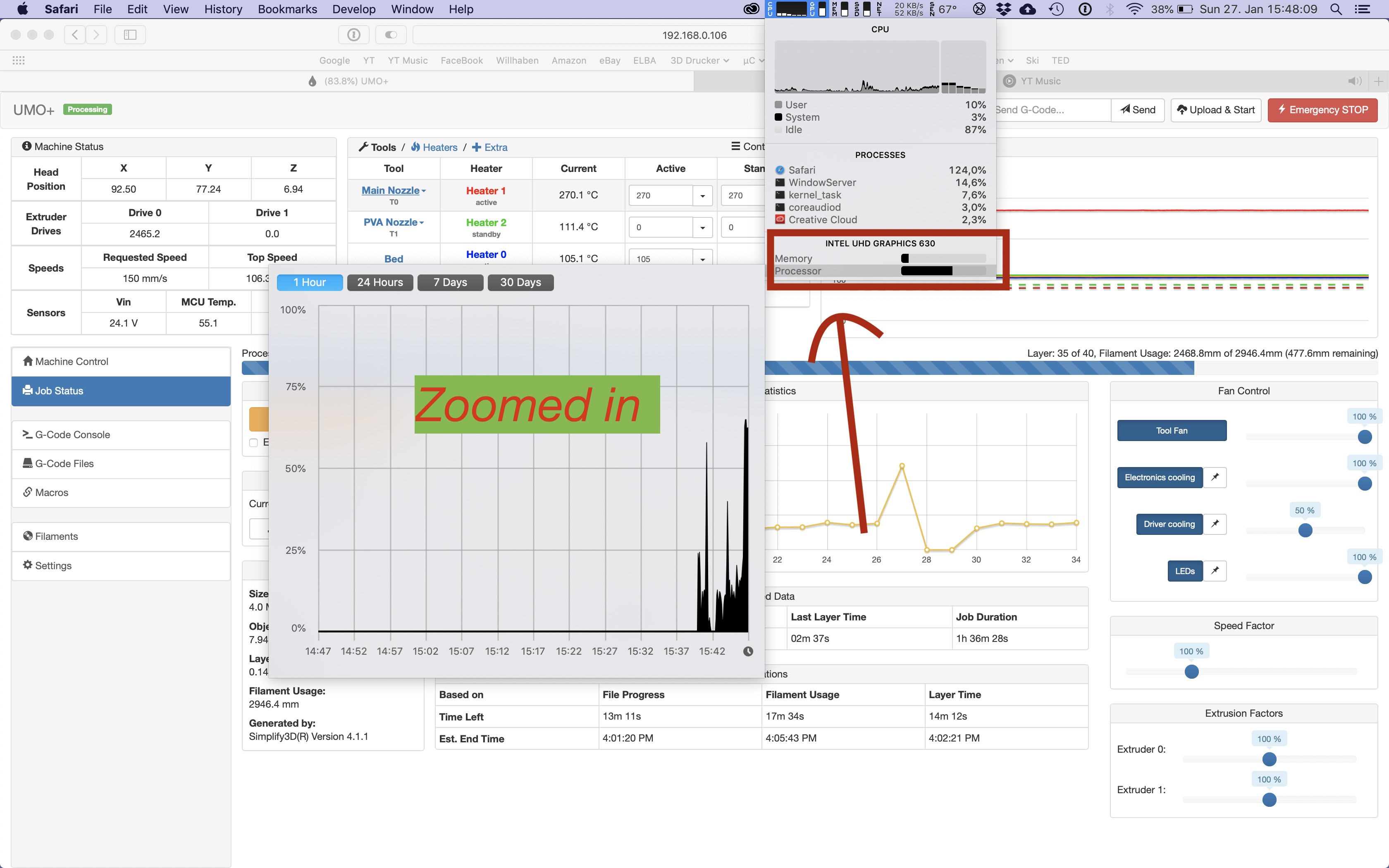Image resolution: width=1389 pixels, height=868 pixels.
Task: Click the Creative Cloud menu bar icon
Action: tap(751, 9)
